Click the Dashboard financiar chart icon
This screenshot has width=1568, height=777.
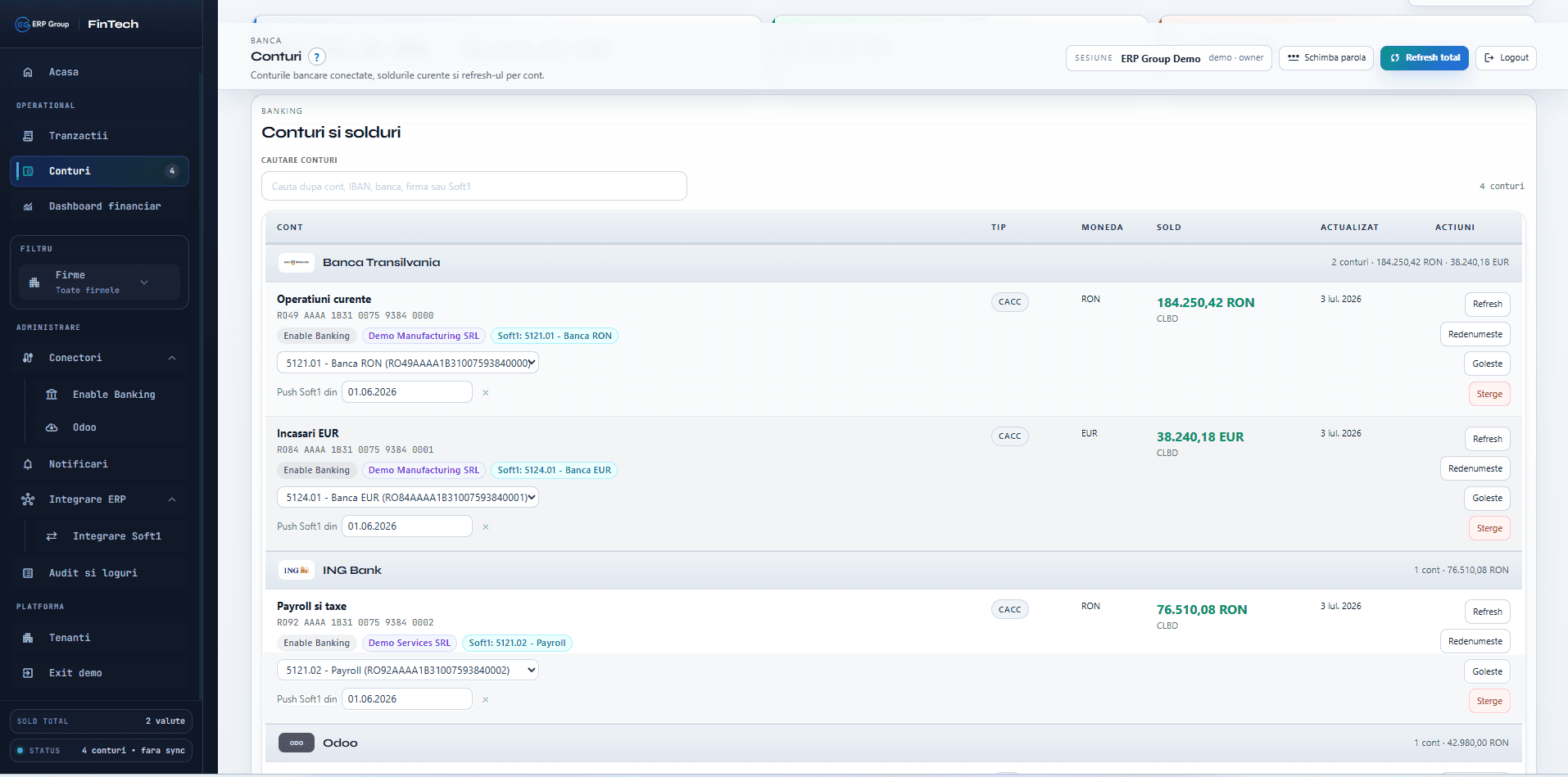(28, 206)
